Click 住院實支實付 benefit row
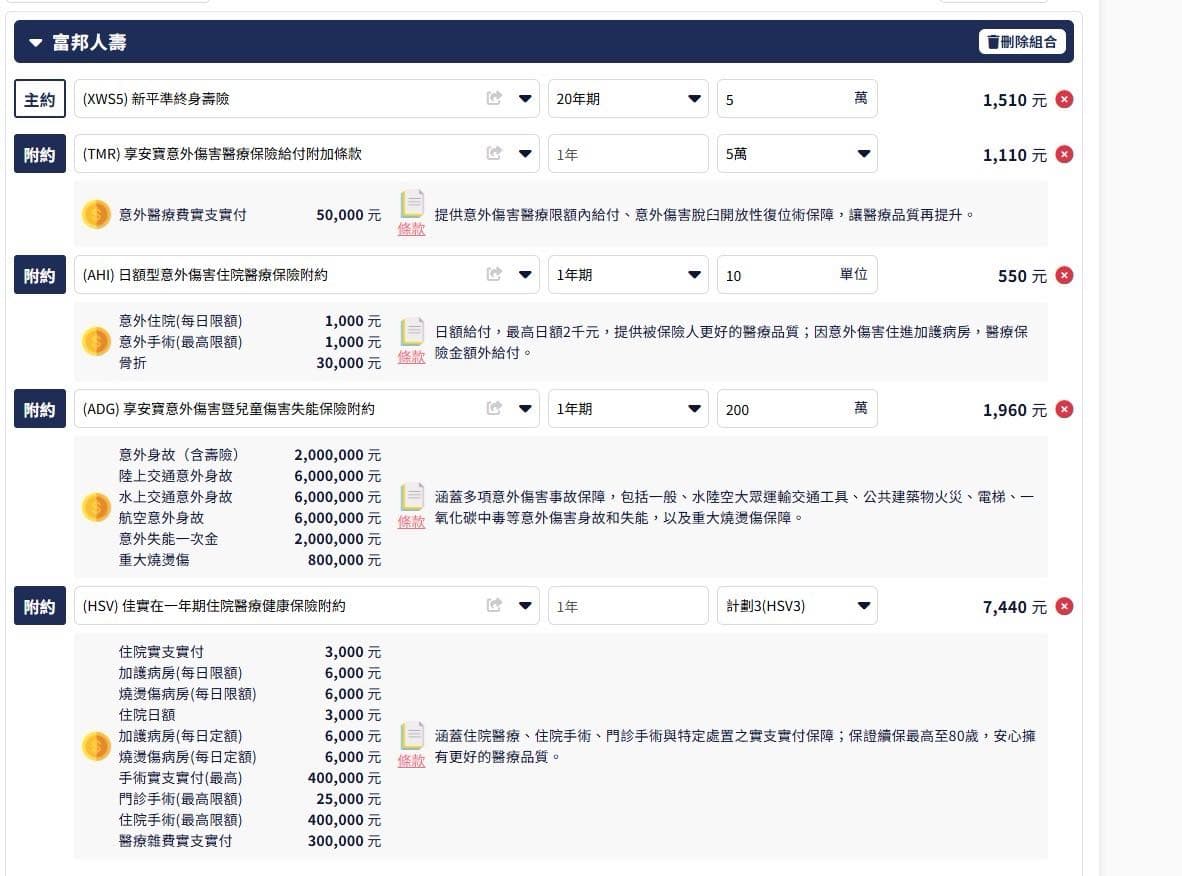Screen dimensions: 1182x876 pos(250,651)
